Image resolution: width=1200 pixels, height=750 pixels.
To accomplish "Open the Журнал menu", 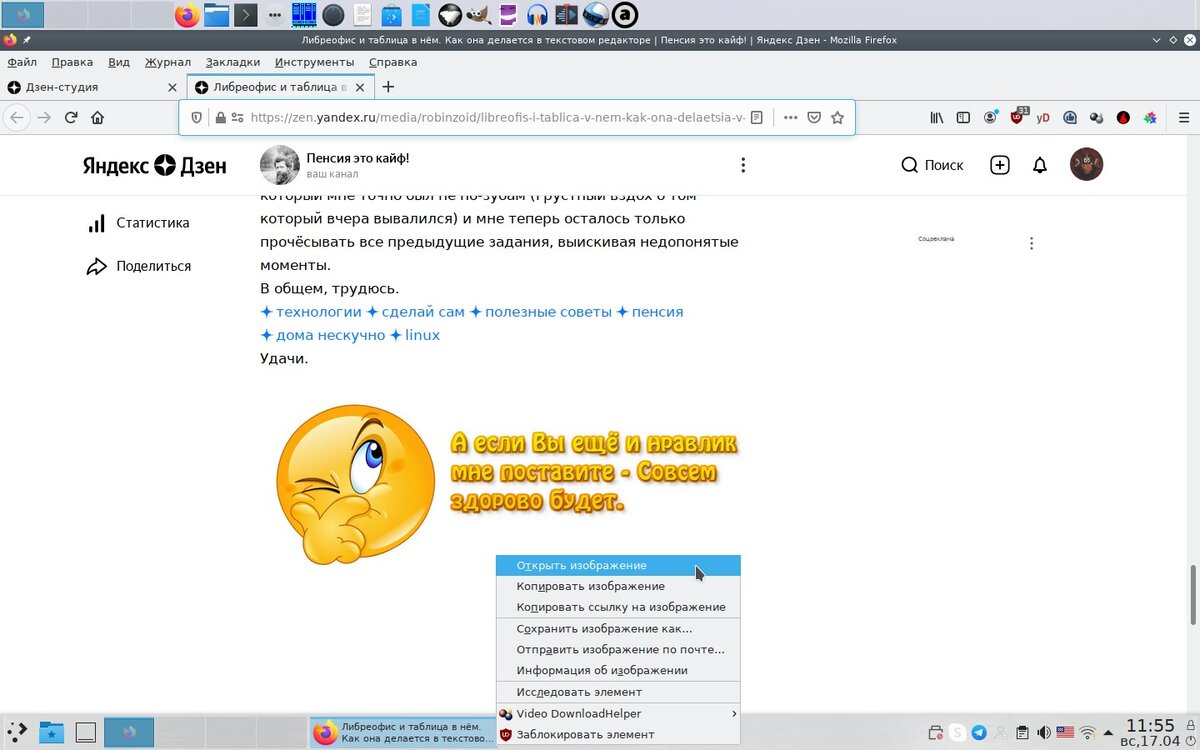I will [x=168, y=62].
